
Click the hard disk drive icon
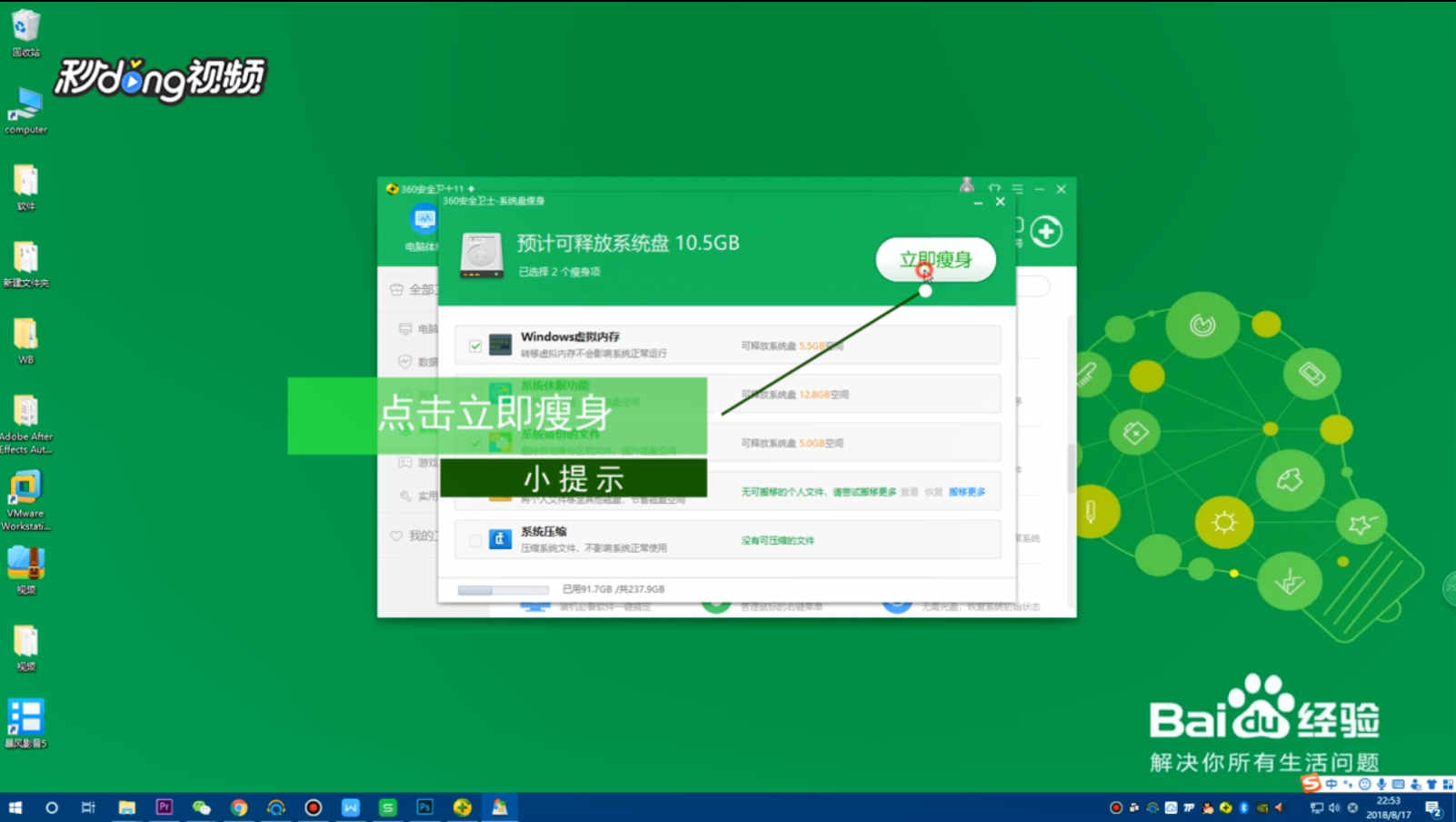click(x=482, y=255)
